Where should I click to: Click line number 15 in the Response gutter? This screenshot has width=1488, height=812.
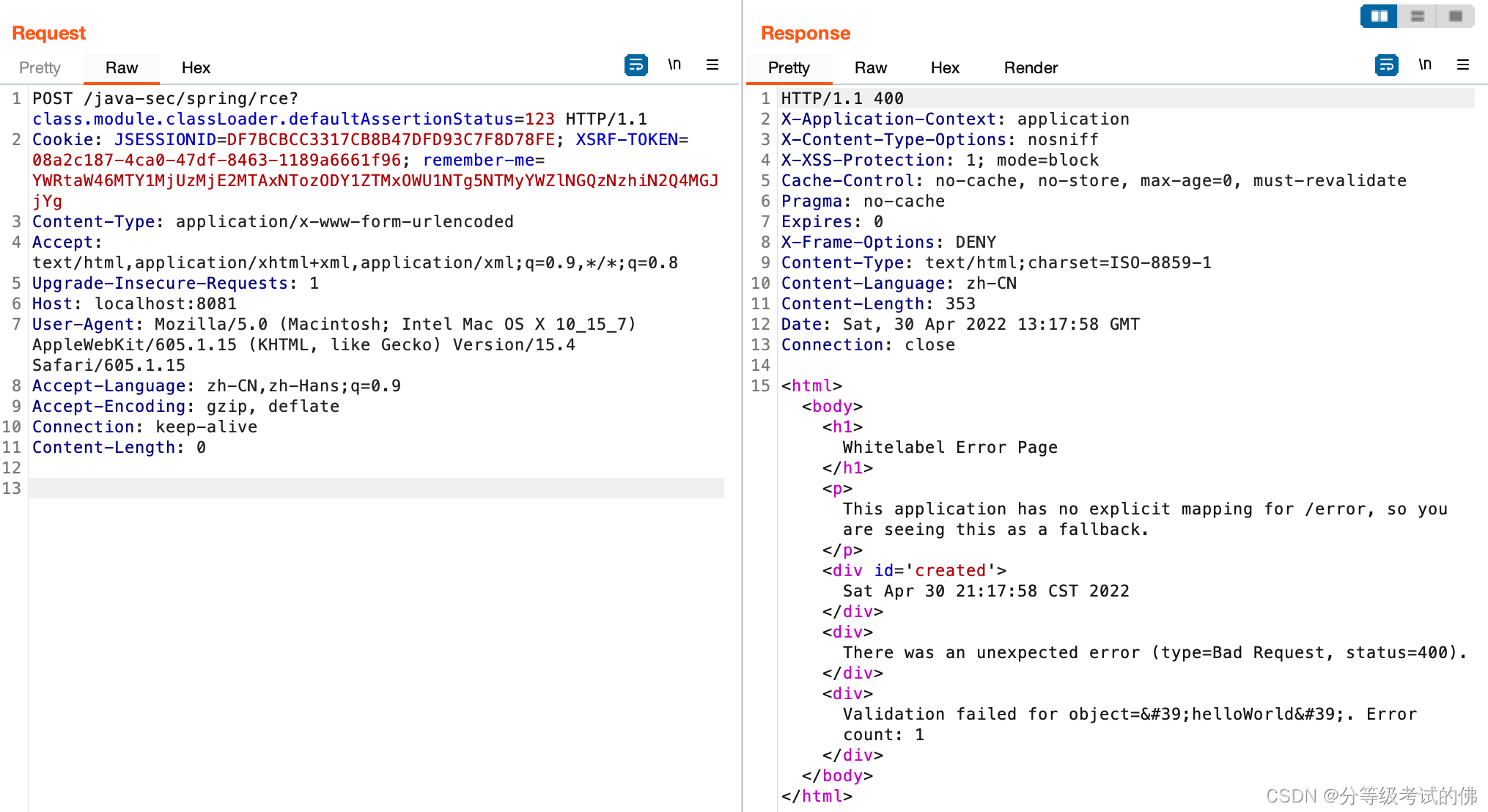pyautogui.click(x=759, y=385)
